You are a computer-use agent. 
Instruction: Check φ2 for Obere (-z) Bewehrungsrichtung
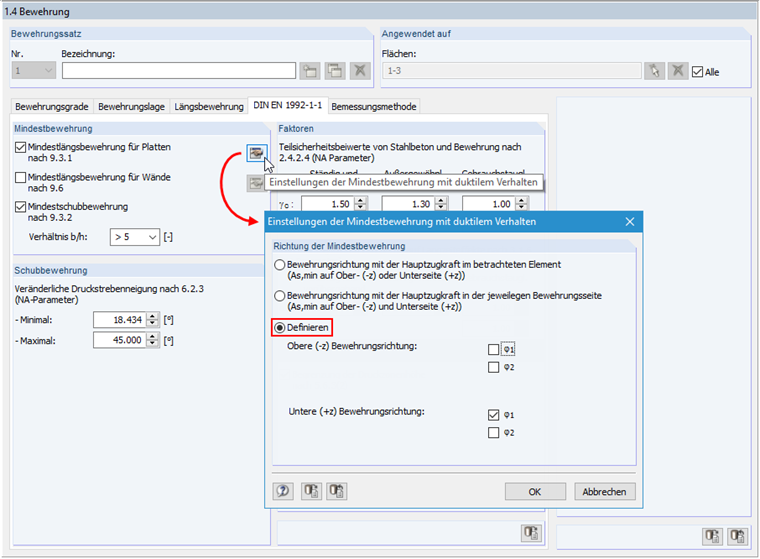(x=493, y=367)
